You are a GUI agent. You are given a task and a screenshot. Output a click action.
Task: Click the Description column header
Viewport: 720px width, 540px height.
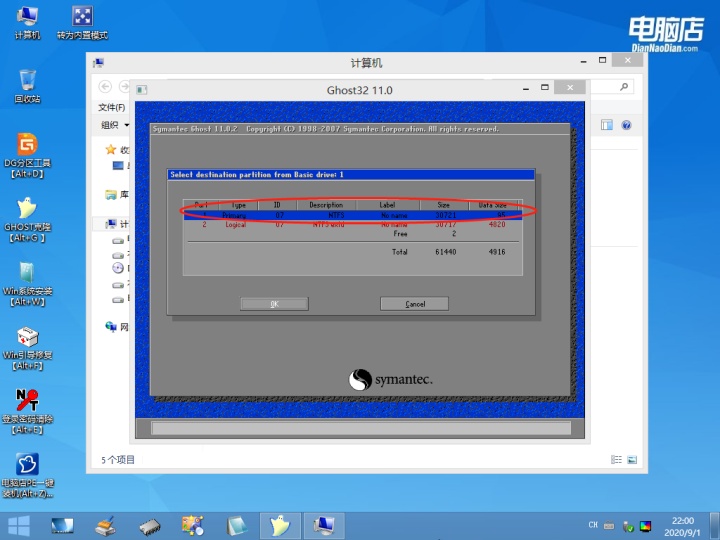pyautogui.click(x=326, y=205)
